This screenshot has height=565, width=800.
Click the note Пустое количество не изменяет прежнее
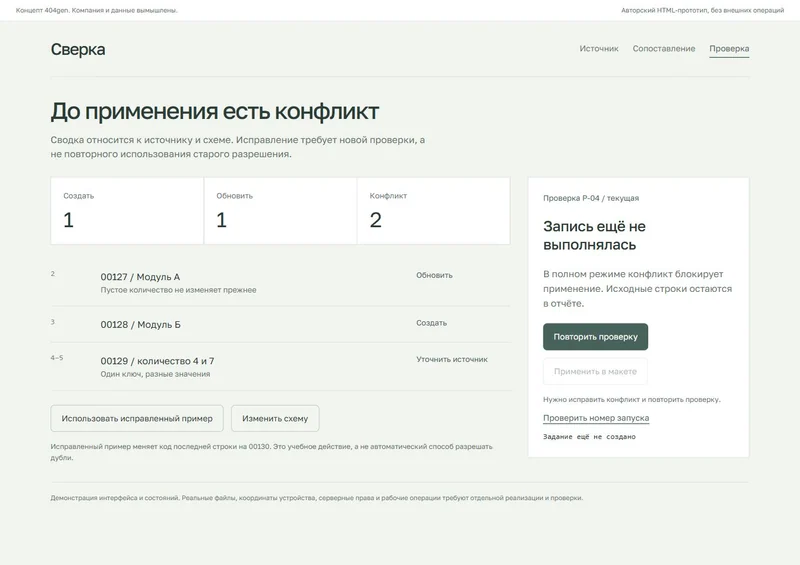(x=178, y=290)
